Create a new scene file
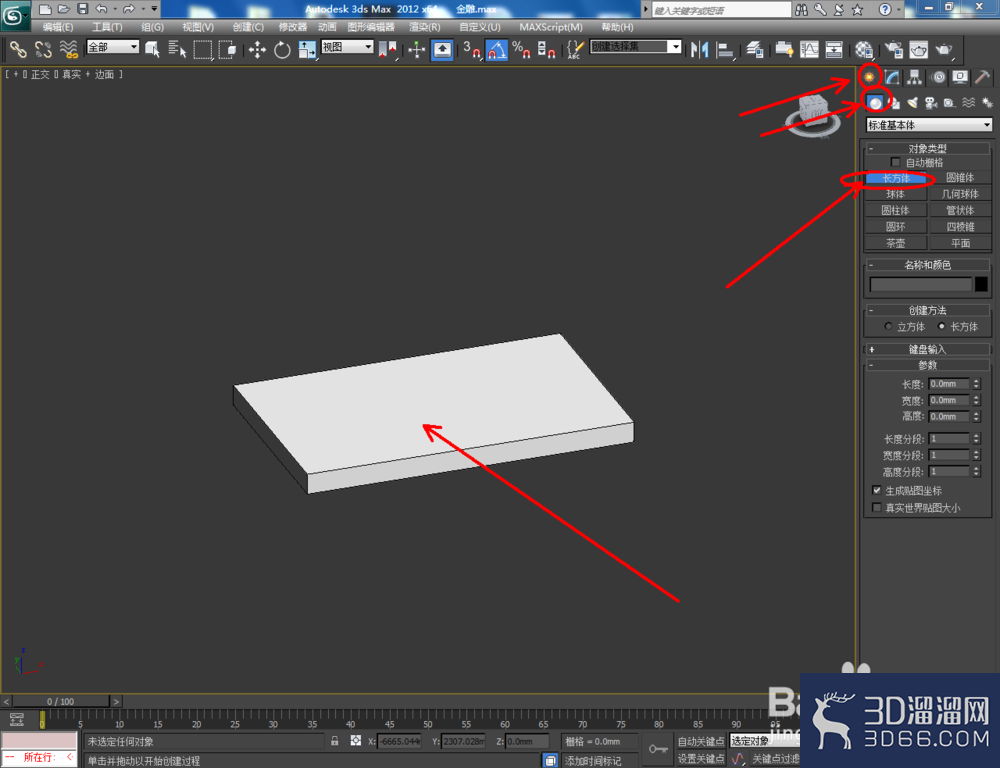Viewport: 1000px width, 768px height. pyautogui.click(x=45, y=9)
